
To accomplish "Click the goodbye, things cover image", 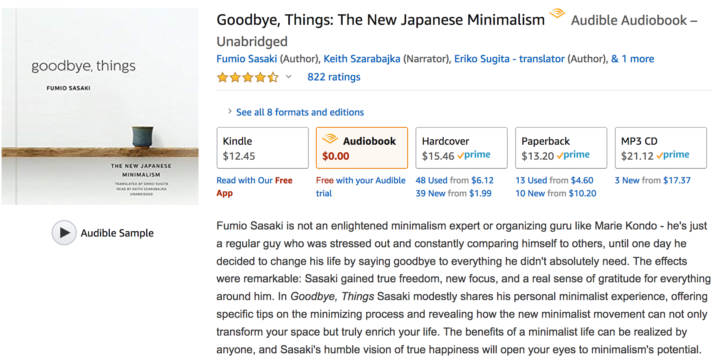I will click(x=100, y=107).
